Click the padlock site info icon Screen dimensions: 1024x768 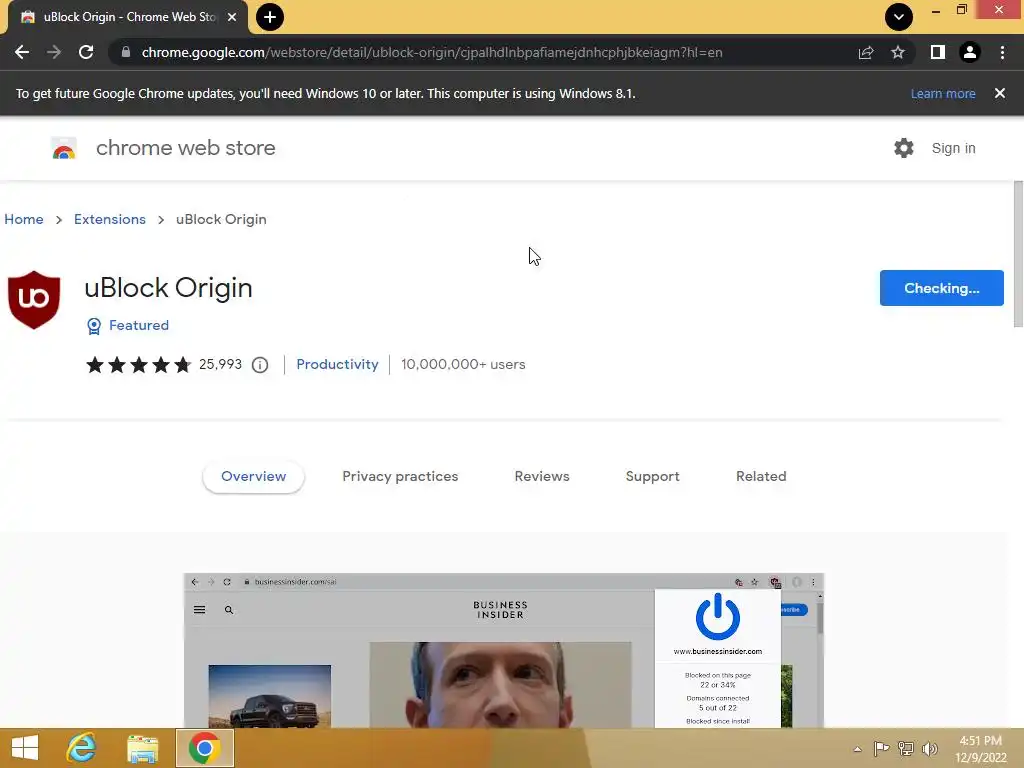[x=125, y=52]
